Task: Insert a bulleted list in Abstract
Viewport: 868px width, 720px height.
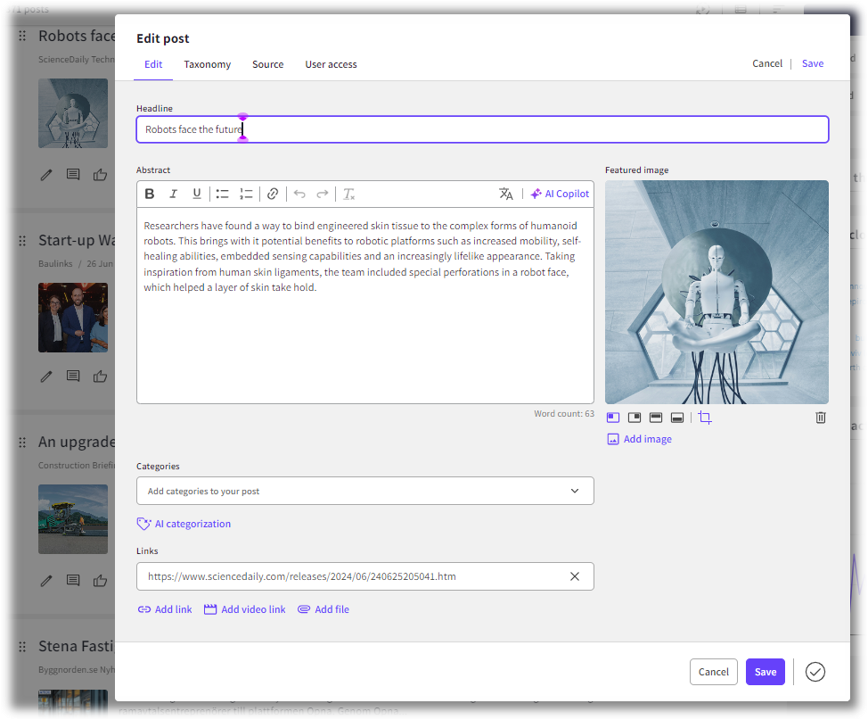Action: pyautogui.click(x=222, y=194)
